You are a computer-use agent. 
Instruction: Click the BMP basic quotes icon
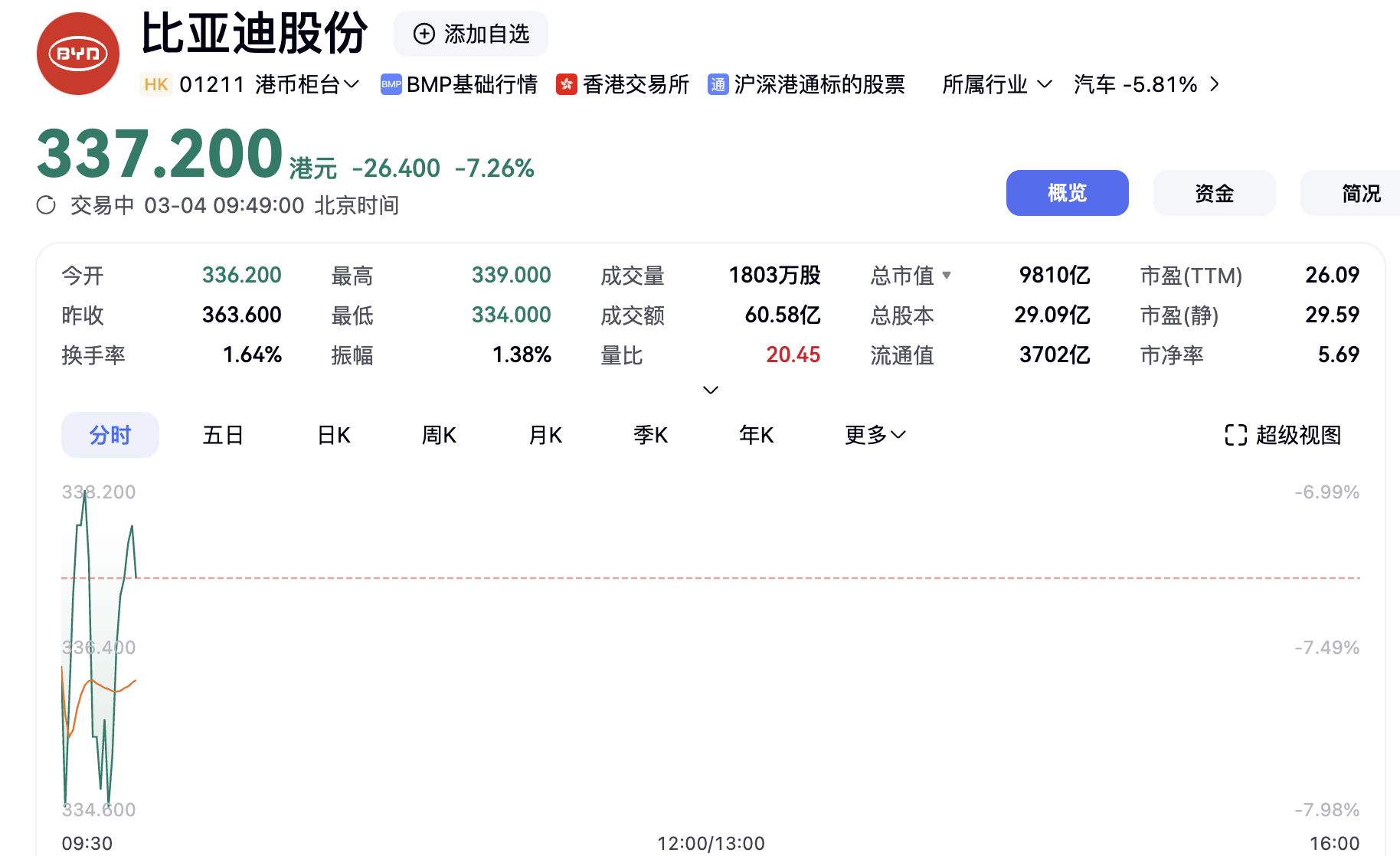(x=391, y=84)
